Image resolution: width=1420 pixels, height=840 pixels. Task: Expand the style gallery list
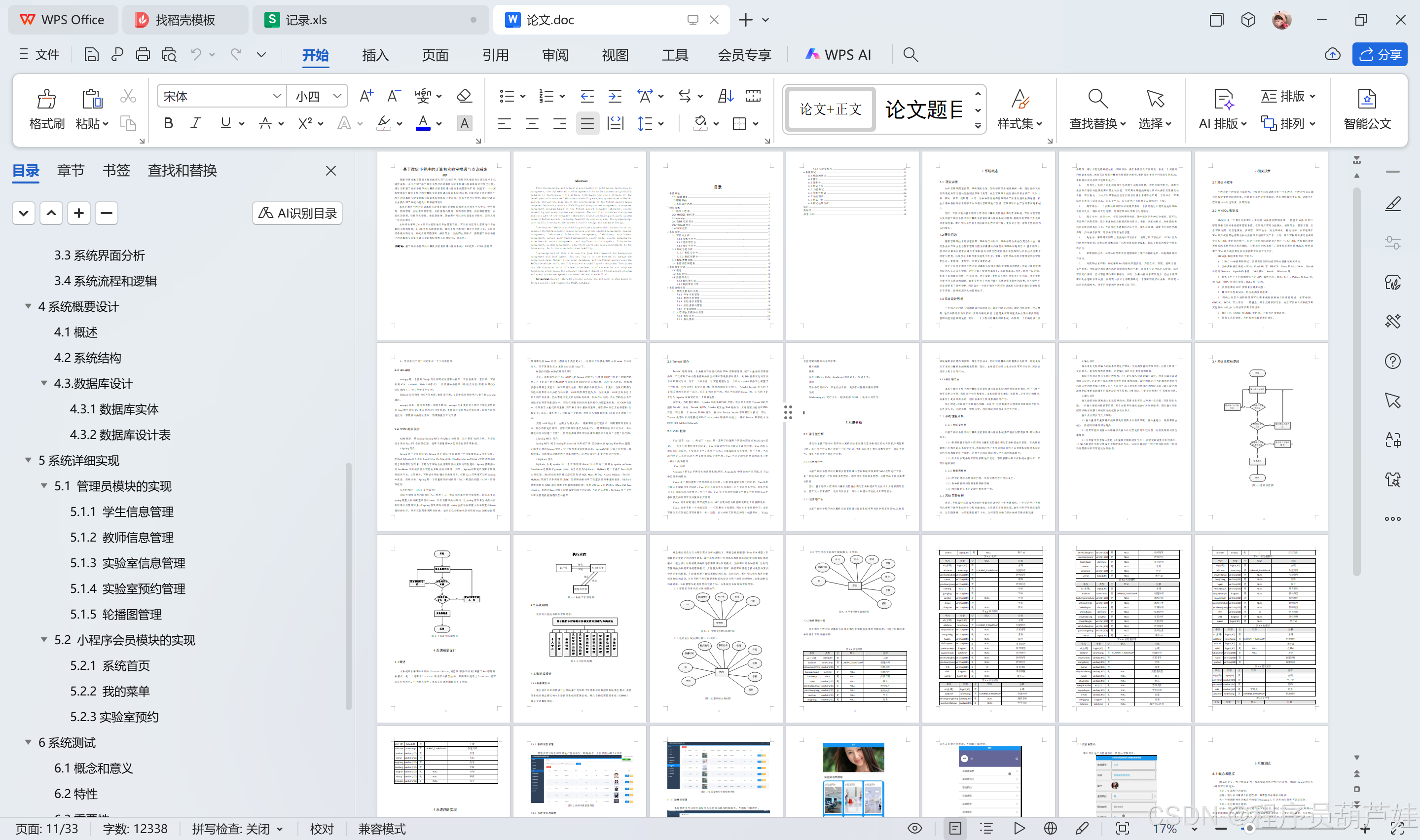978,126
